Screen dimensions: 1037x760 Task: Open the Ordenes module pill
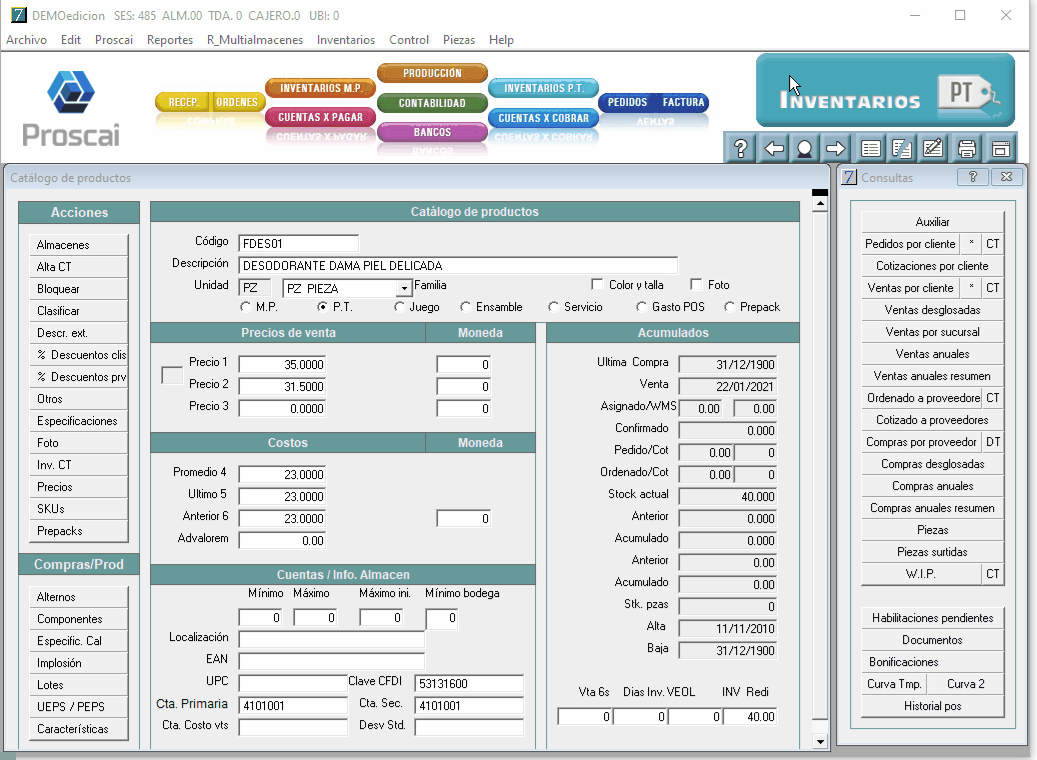point(237,102)
